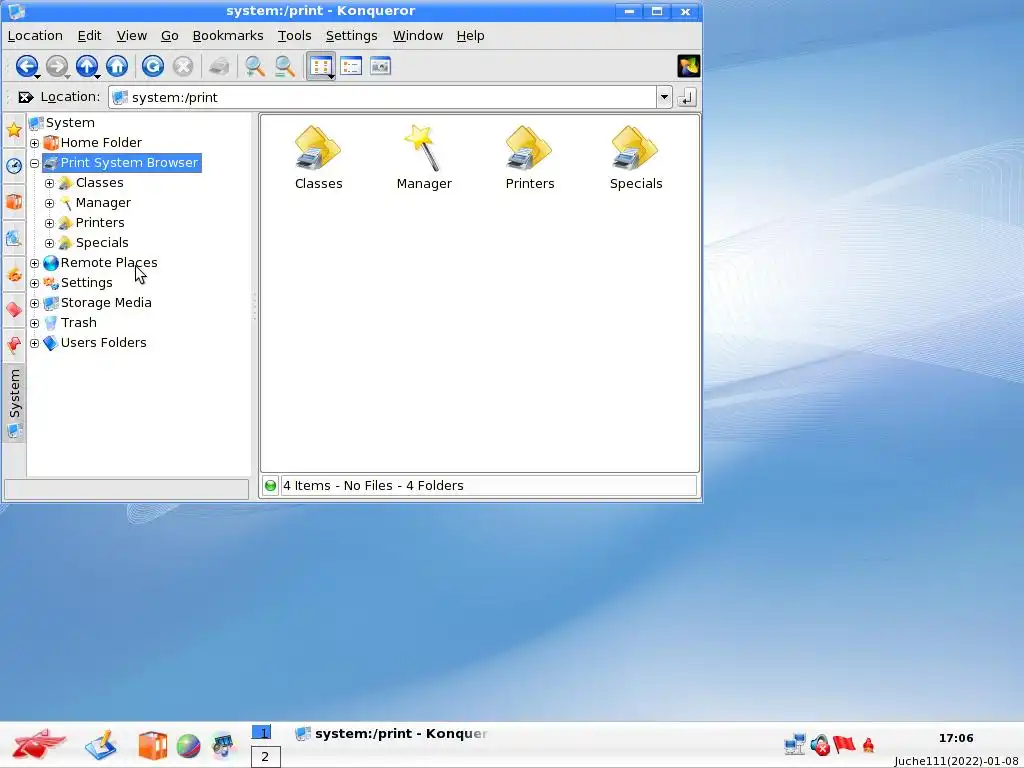The height and width of the screenshot is (768, 1024).
Task: Open the Tools menu
Action: coord(295,36)
